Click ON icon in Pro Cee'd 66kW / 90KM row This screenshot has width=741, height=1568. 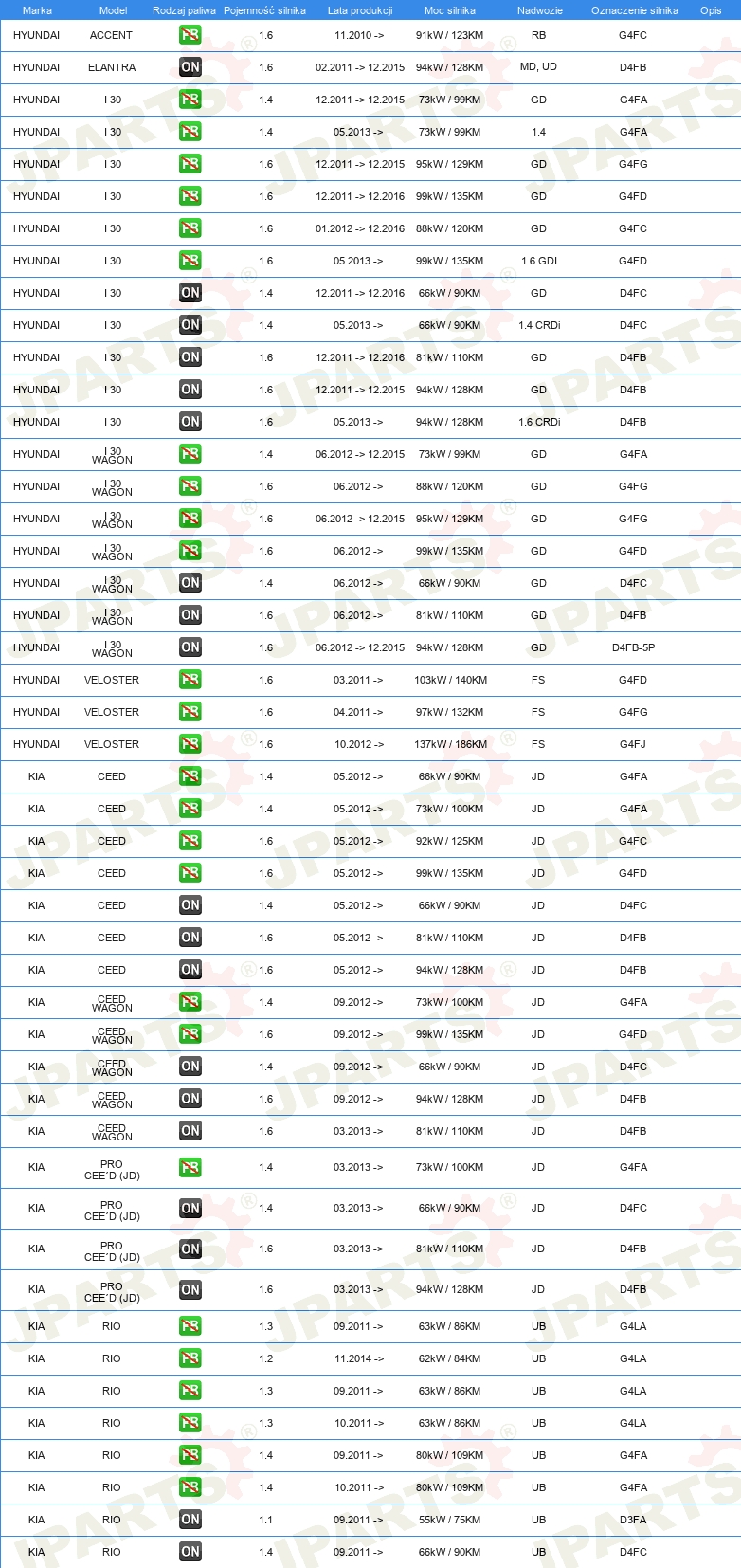coord(190,1209)
